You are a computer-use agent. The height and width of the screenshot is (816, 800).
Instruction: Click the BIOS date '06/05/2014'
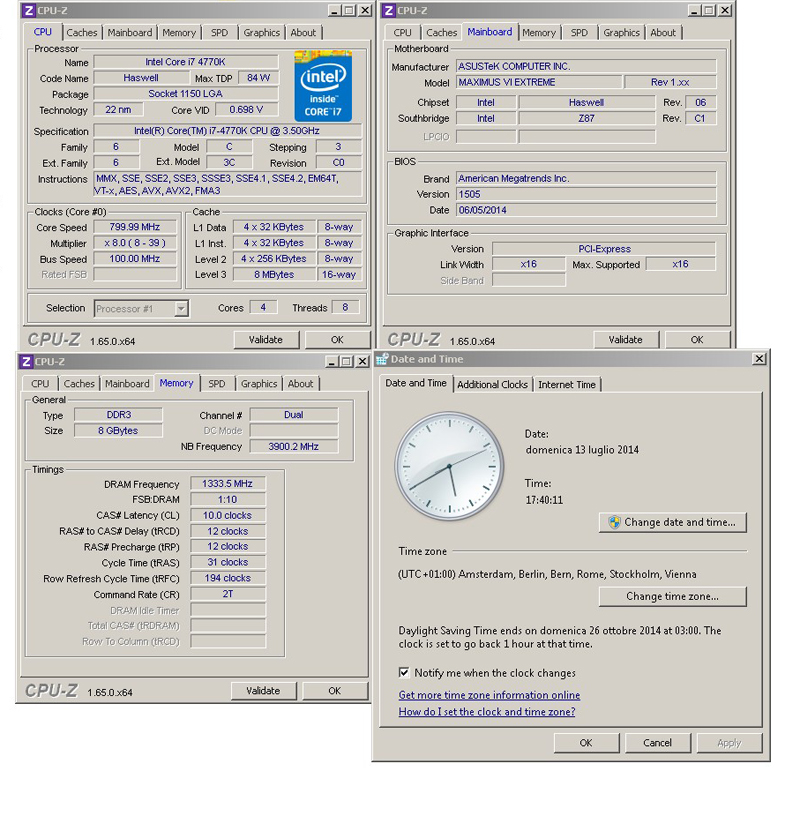click(586, 210)
